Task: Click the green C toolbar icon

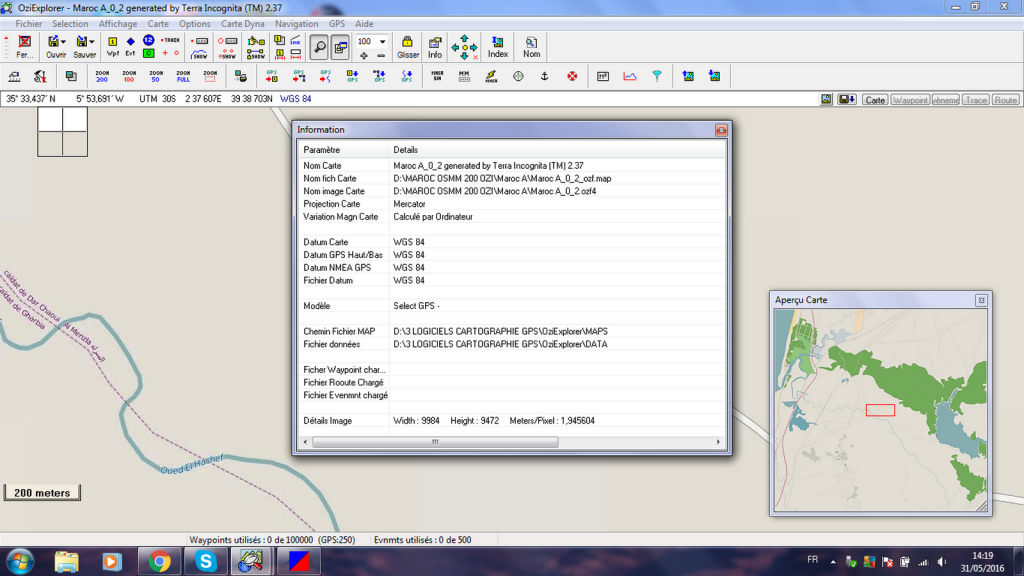Action: tap(149, 54)
